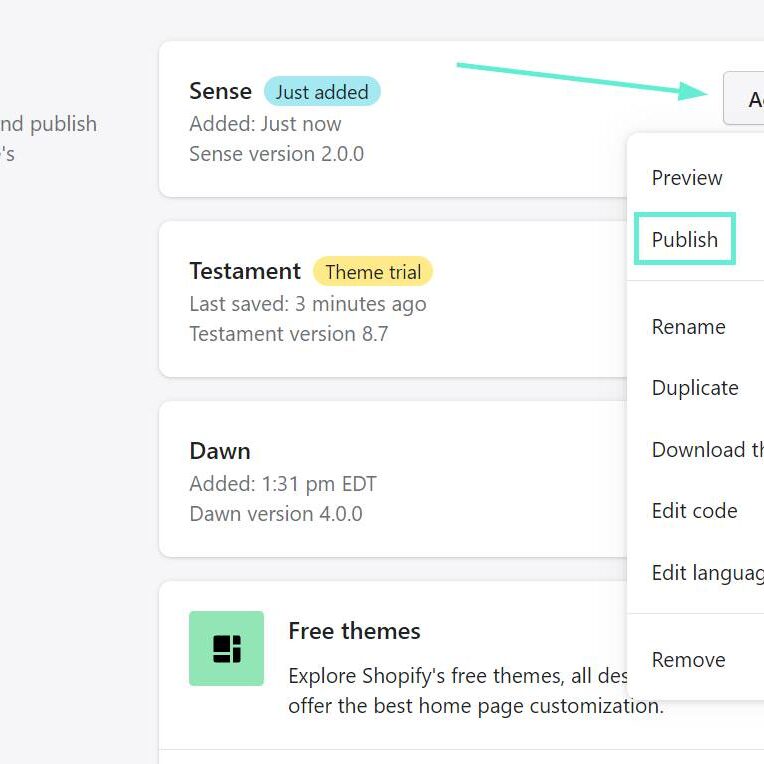This screenshot has height=764, width=764.
Task: Click the Sense theme title
Action: [220, 91]
